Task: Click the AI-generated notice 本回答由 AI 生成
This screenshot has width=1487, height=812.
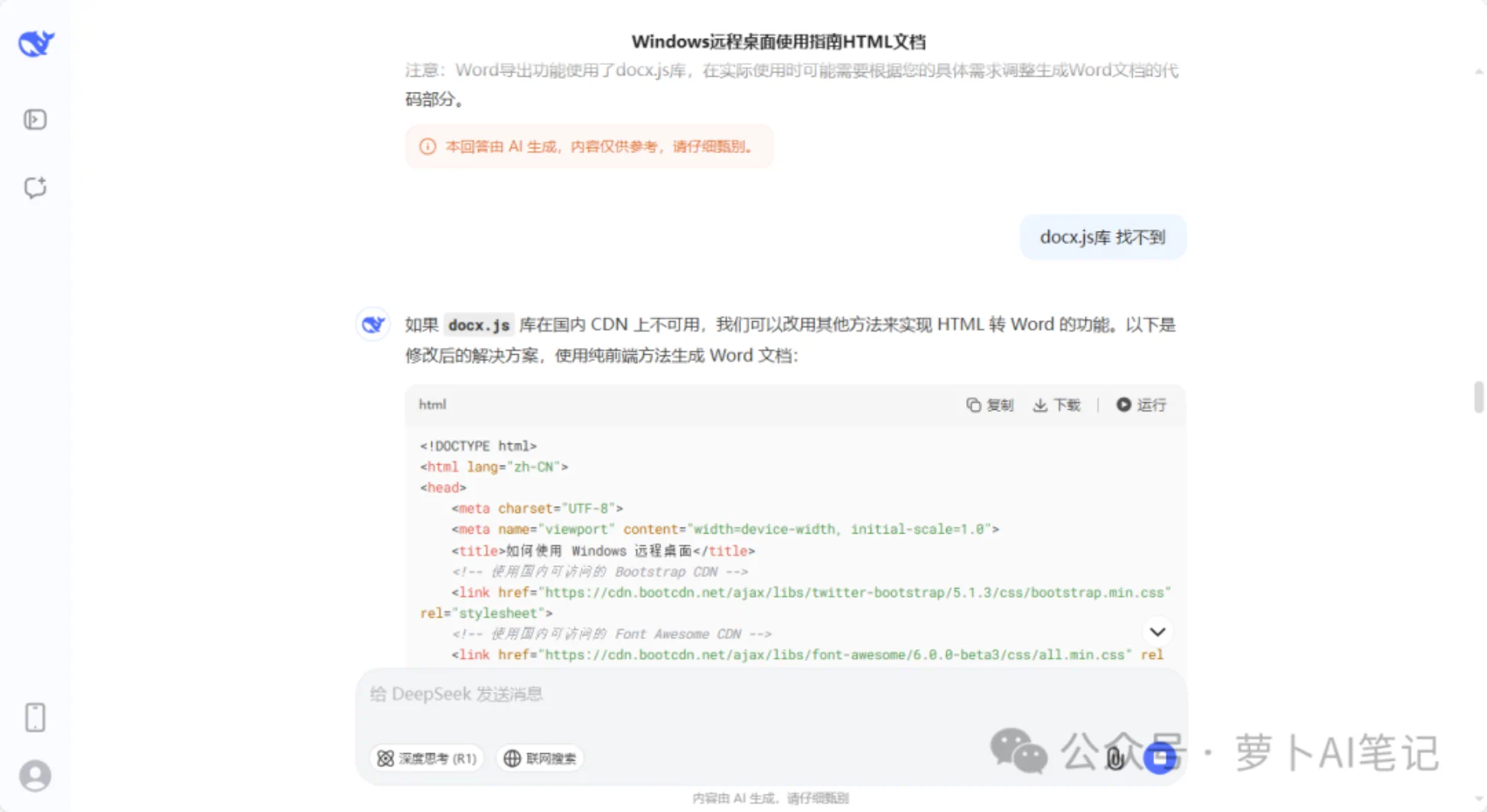Action: tap(589, 146)
